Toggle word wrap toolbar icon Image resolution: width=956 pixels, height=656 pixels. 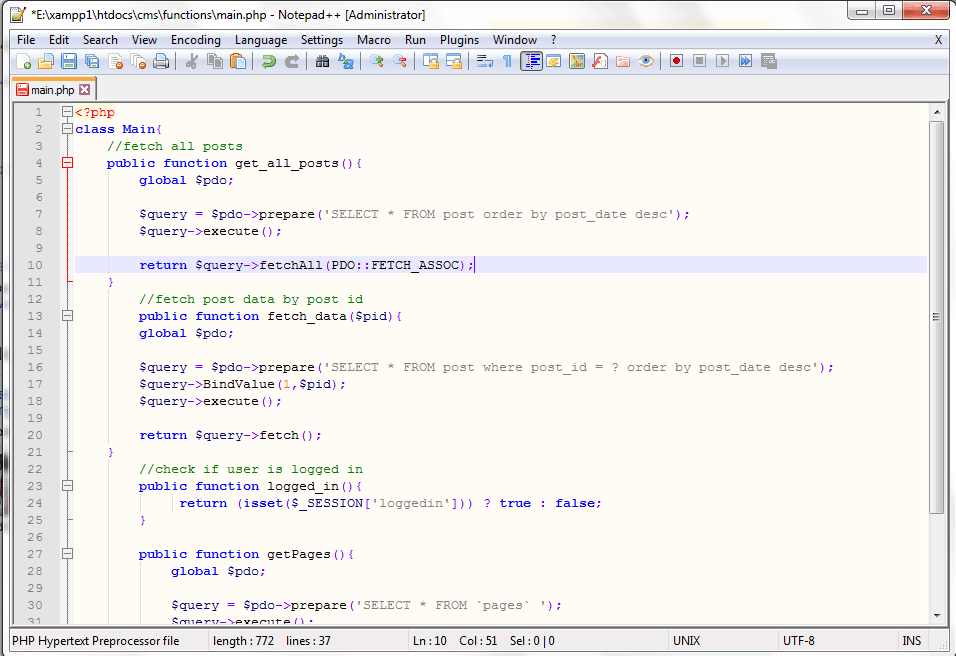(485, 61)
